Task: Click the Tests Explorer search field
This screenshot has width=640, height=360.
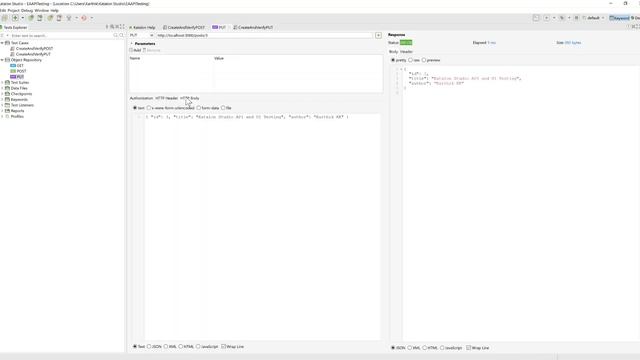Action: pos(61,36)
